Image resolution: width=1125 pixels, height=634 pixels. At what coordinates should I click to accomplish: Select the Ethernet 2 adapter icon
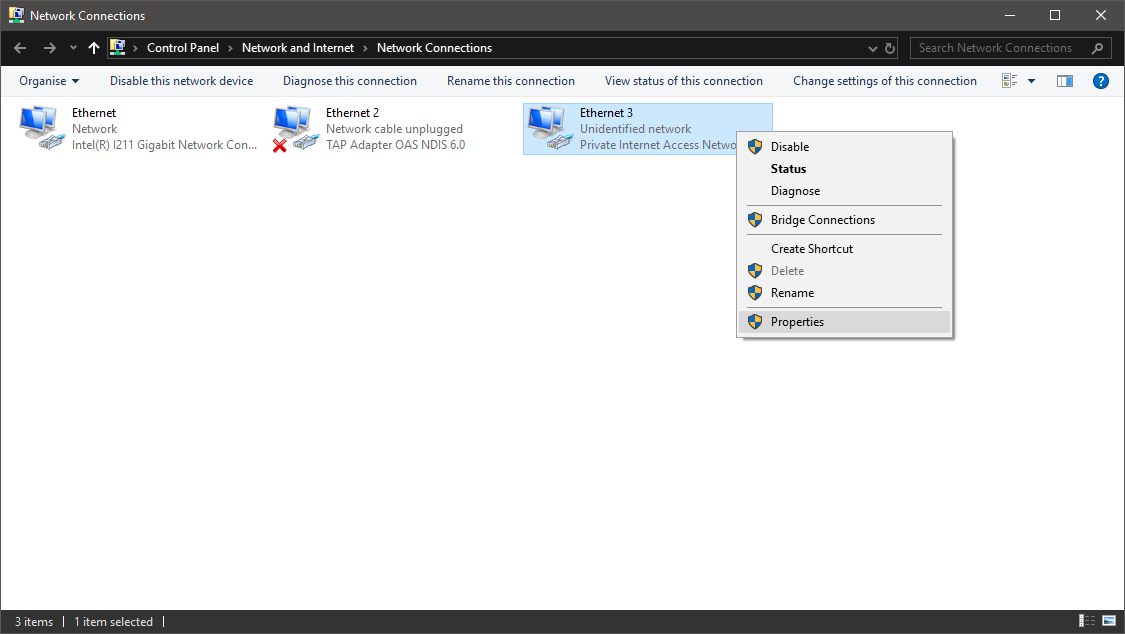pyautogui.click(x=294, y=128)
